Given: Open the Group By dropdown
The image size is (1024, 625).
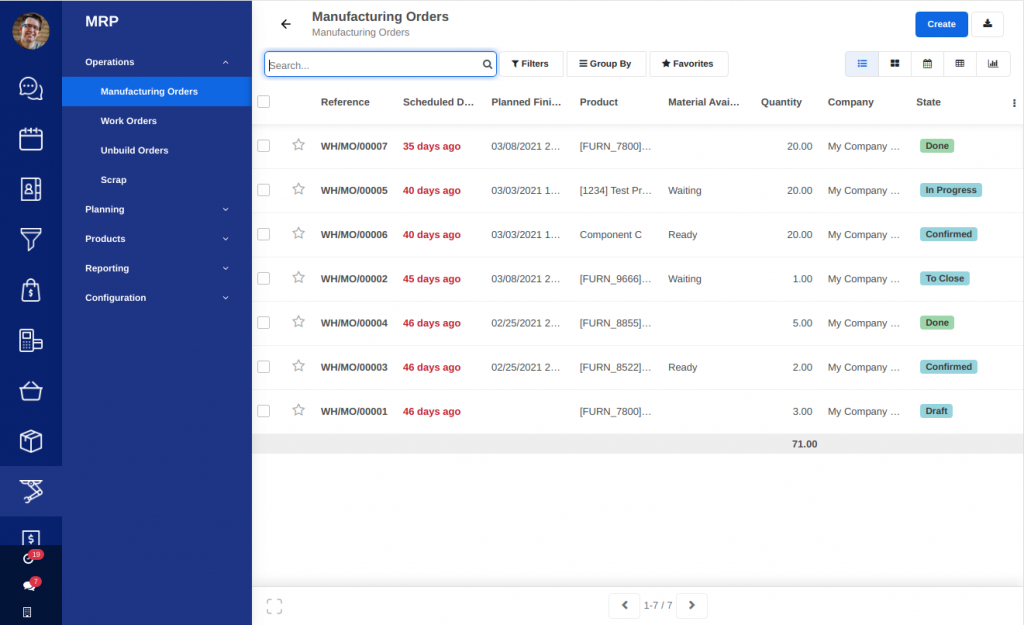Looking at the screenshot, I should (606, 63).
